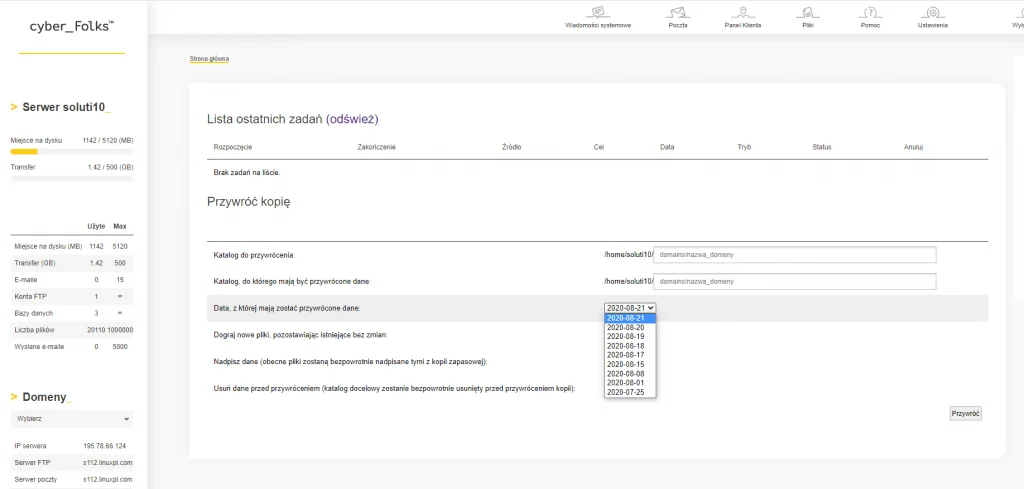
Task: Go to Panel Klienta icon
Action: (x=743, y=12)
